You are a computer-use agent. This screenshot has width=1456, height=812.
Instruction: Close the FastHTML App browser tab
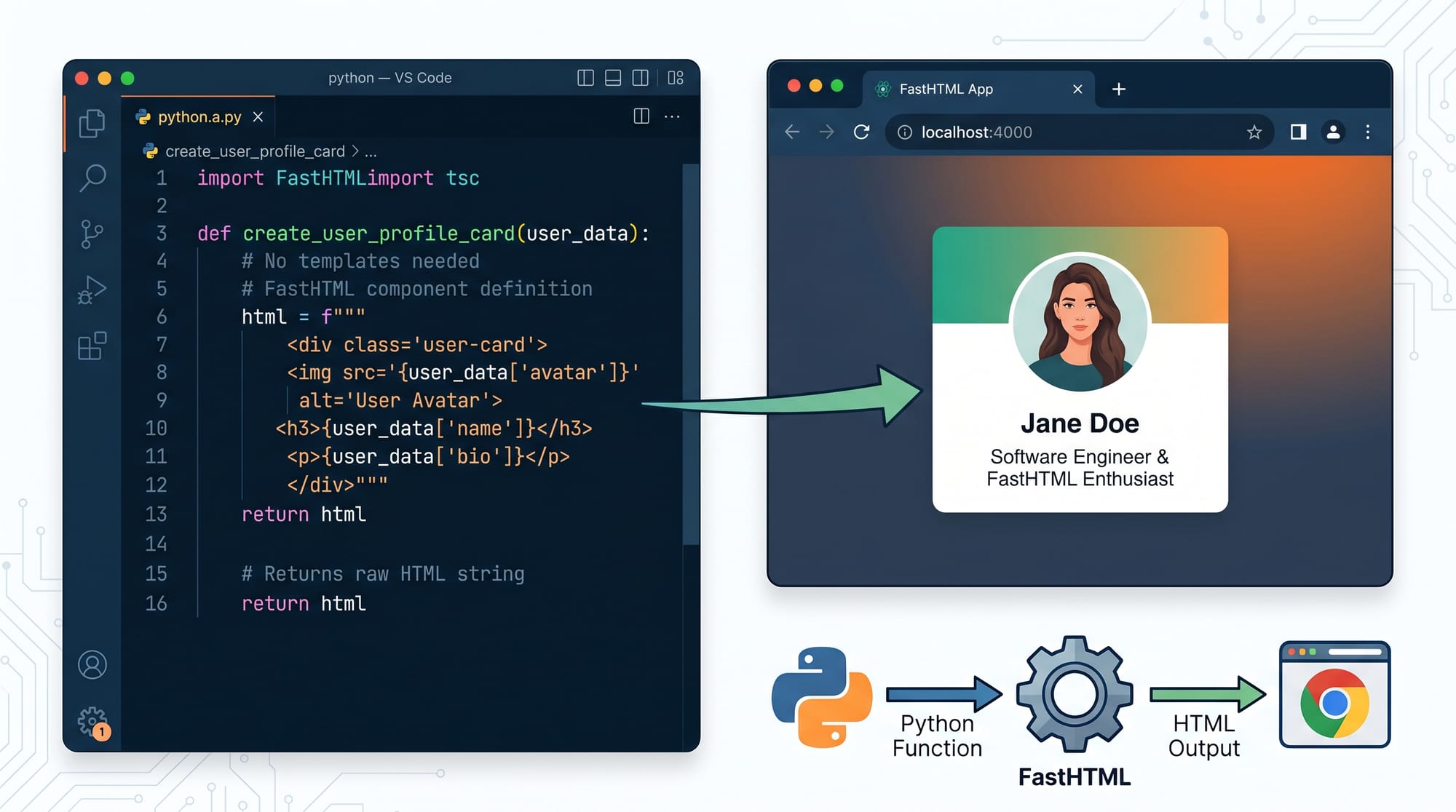click(x=1077, y=89)
